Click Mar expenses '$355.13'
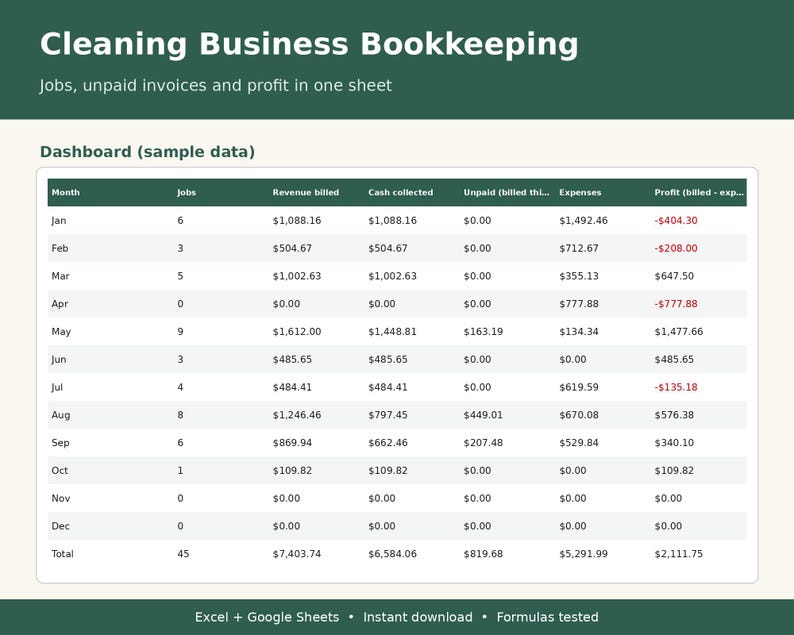This screenshot has width=794, height=635. [579, 276]
